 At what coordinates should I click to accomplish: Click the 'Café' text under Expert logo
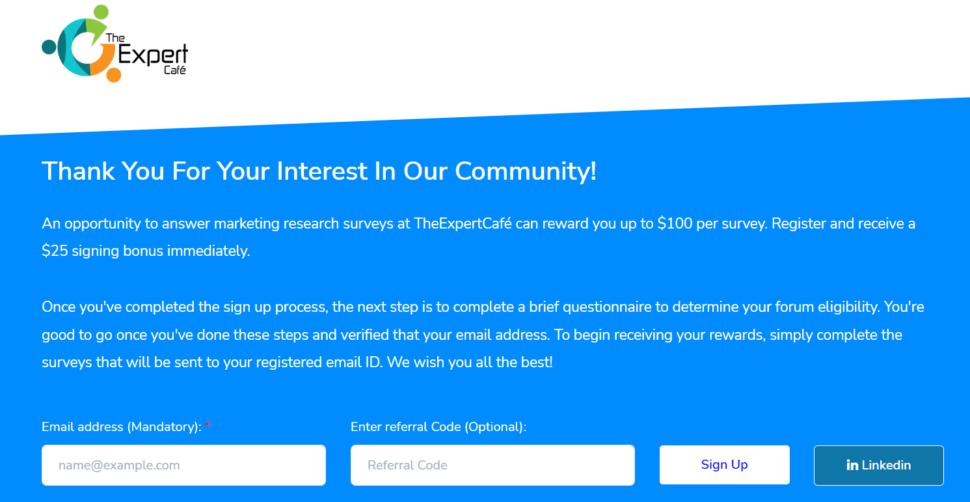point(174,70)
